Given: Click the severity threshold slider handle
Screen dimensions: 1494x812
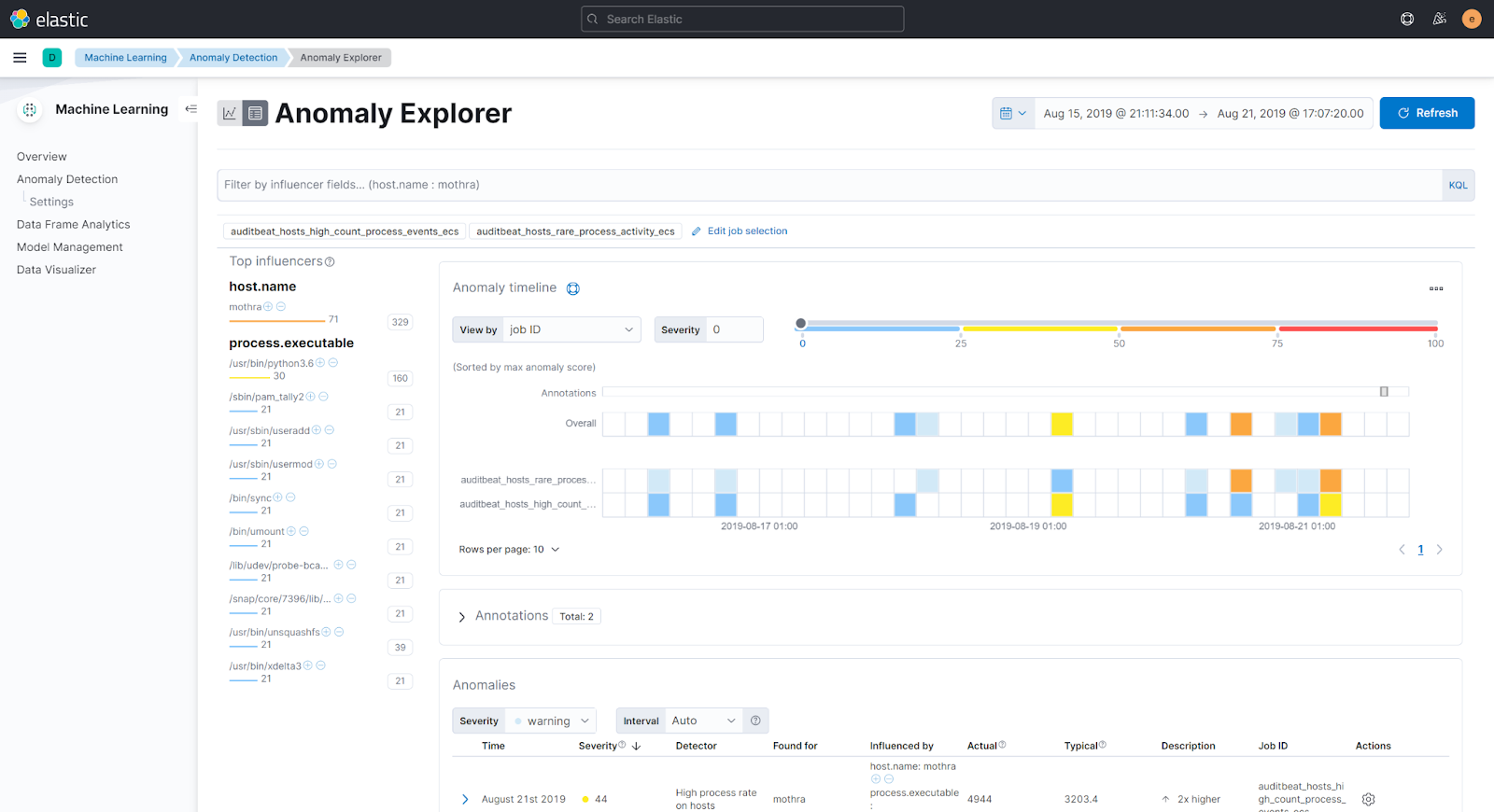Looking at the screenshot, I should point(800,324).
